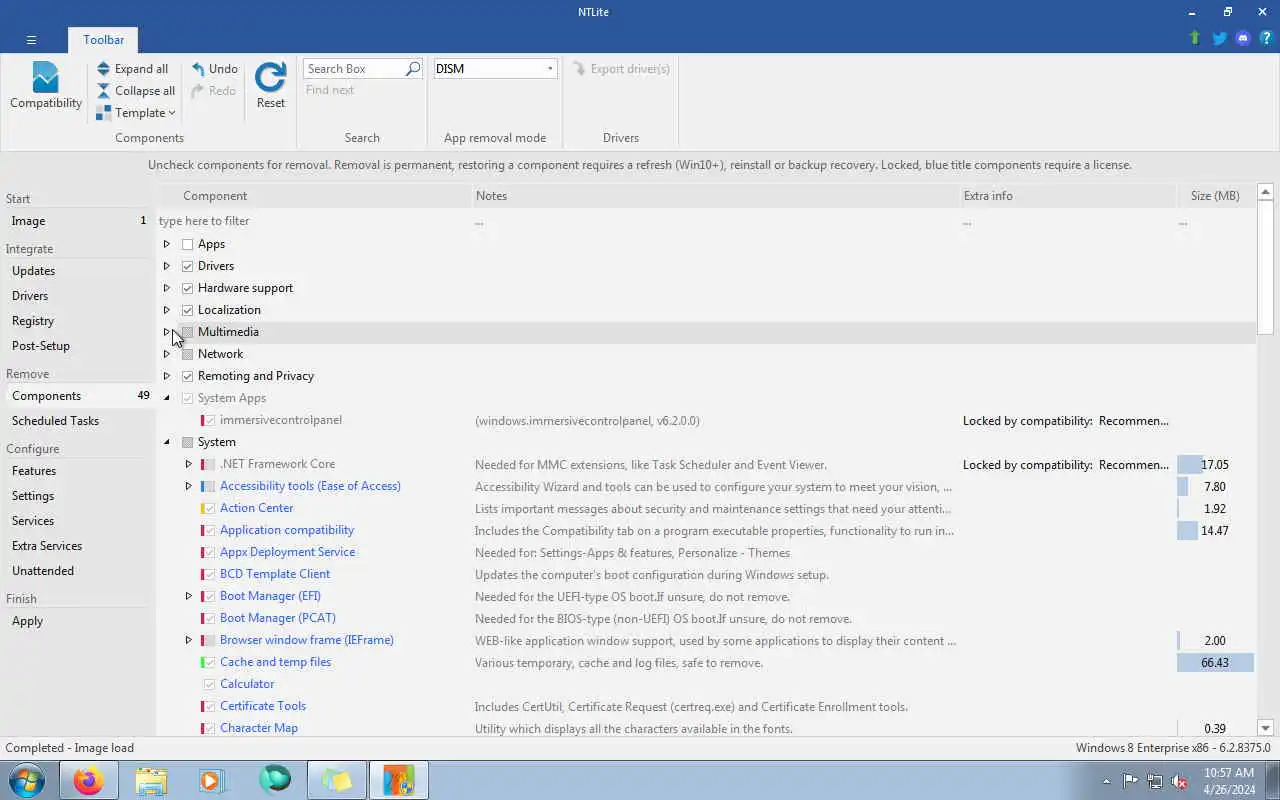
Task: Click the Collapse all icon
Action: pyautogui.click(x=103, y=91)
